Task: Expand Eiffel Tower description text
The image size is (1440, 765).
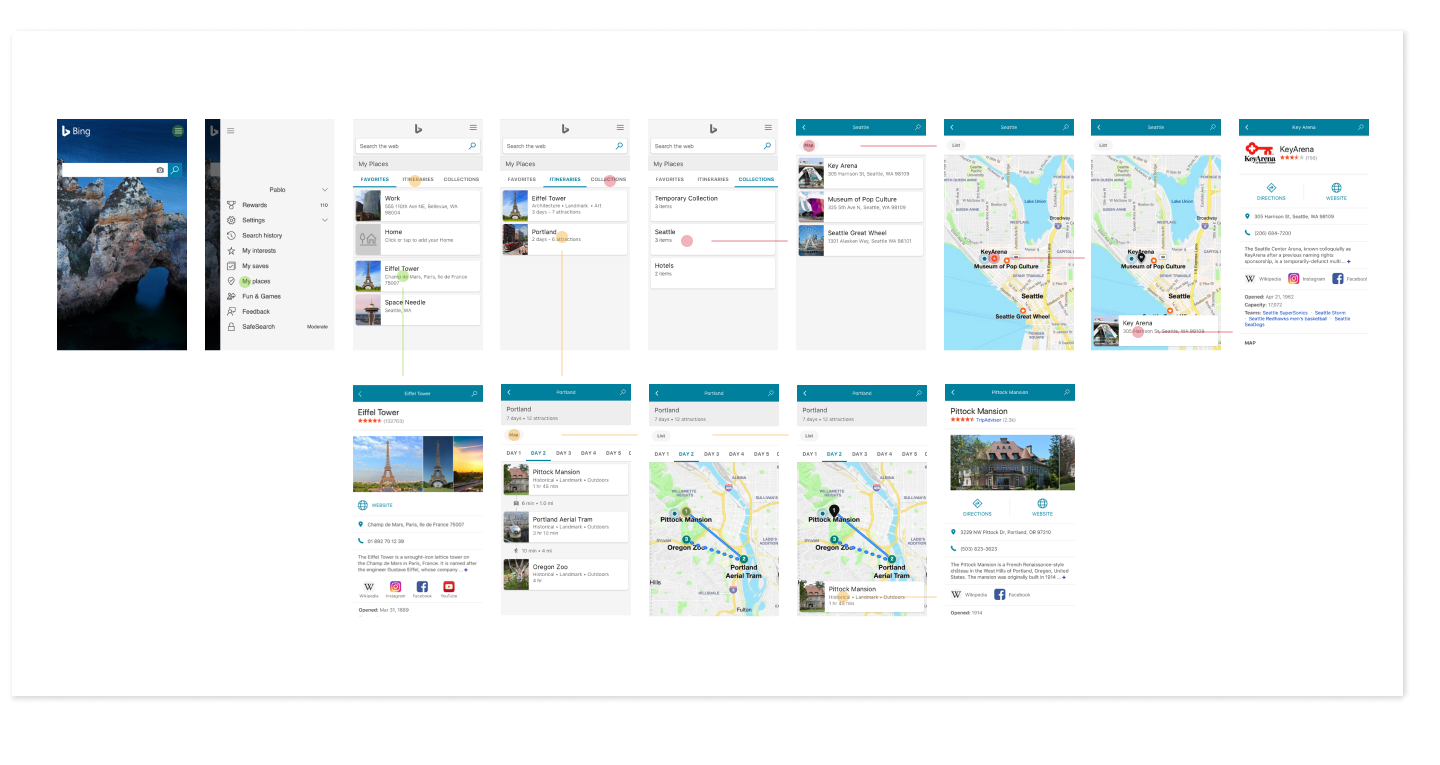Action: (465, 569)
